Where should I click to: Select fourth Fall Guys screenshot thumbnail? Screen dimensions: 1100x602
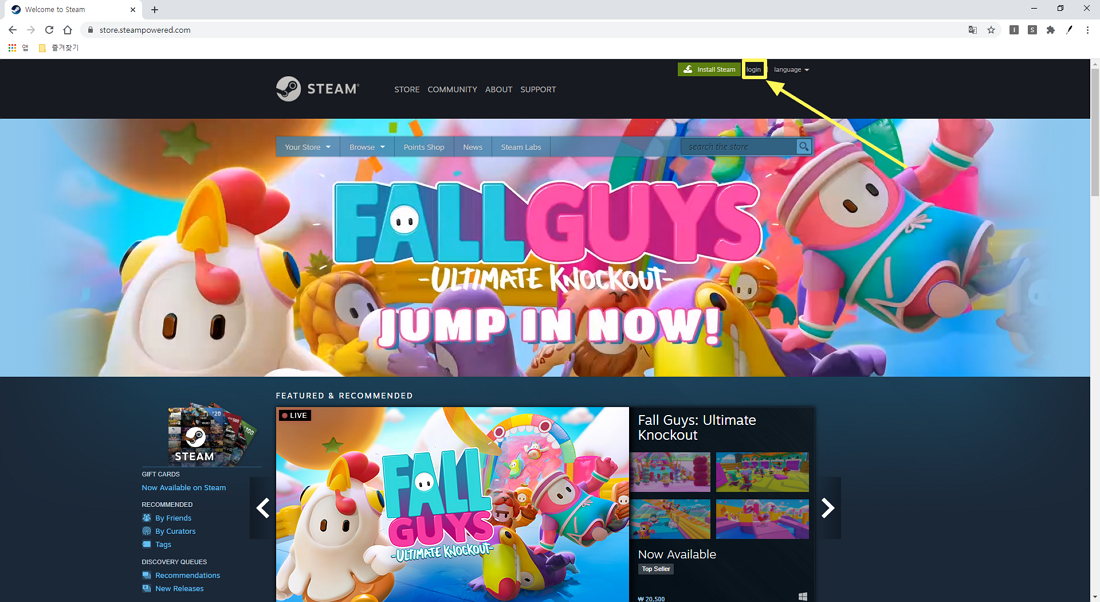click(x=762, y=519)
